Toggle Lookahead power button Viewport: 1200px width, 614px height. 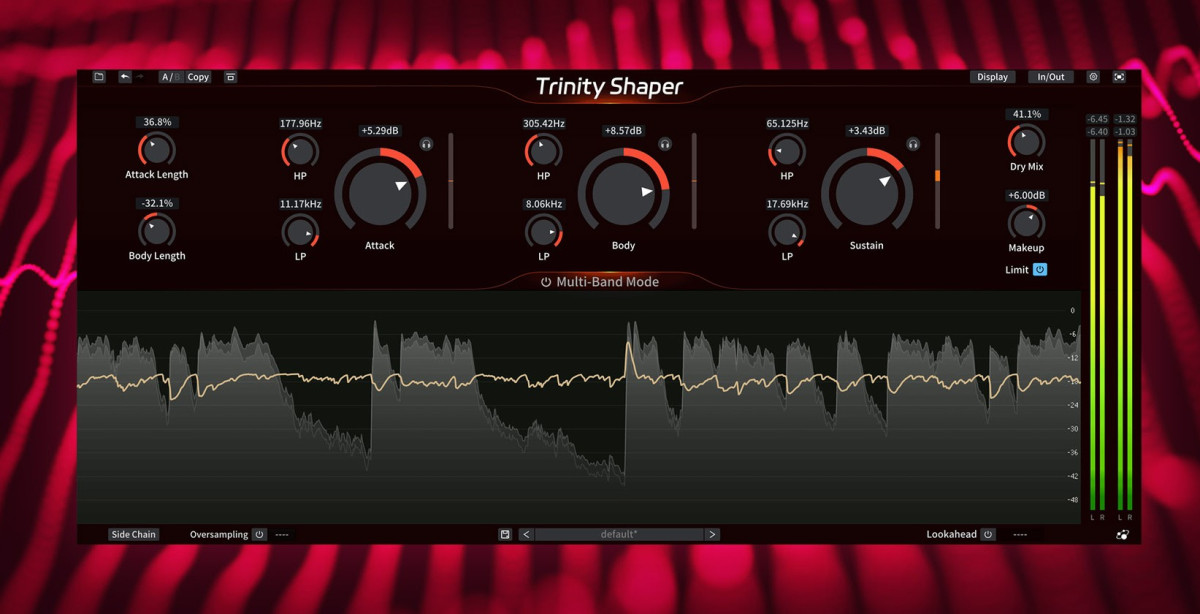tap(988, 534)
